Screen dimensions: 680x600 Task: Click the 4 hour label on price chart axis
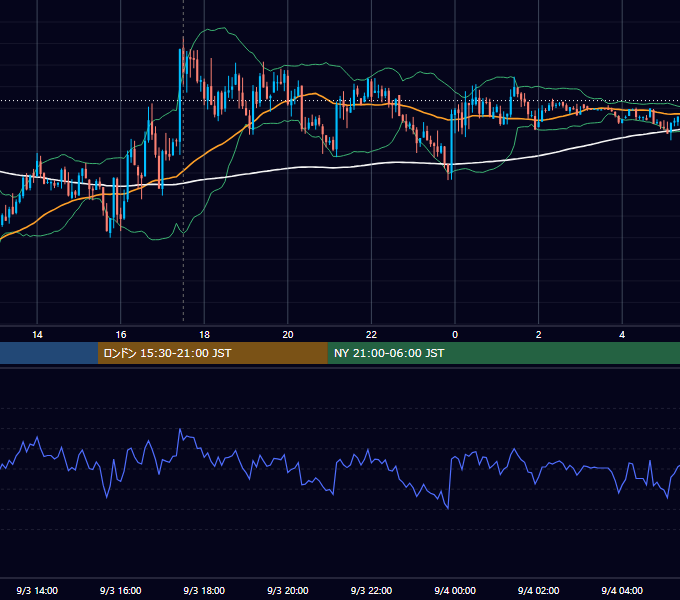(x=622, y=335)
